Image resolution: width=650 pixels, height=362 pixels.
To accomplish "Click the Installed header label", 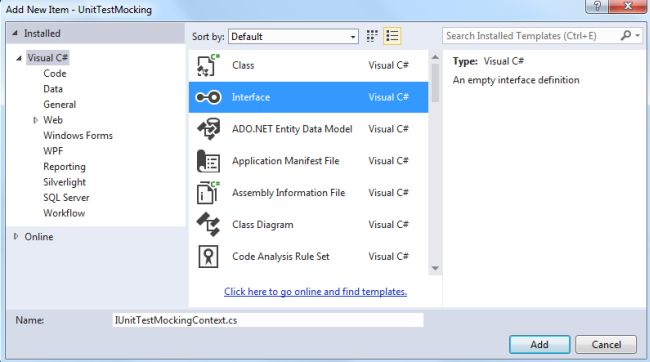I will tap(42, 33).
